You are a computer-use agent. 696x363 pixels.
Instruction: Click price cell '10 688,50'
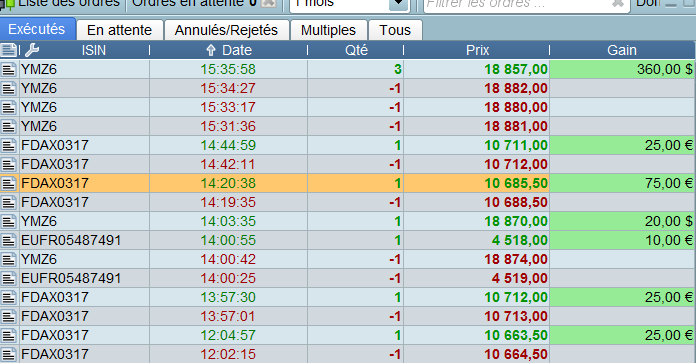click(x=477, y=202)
